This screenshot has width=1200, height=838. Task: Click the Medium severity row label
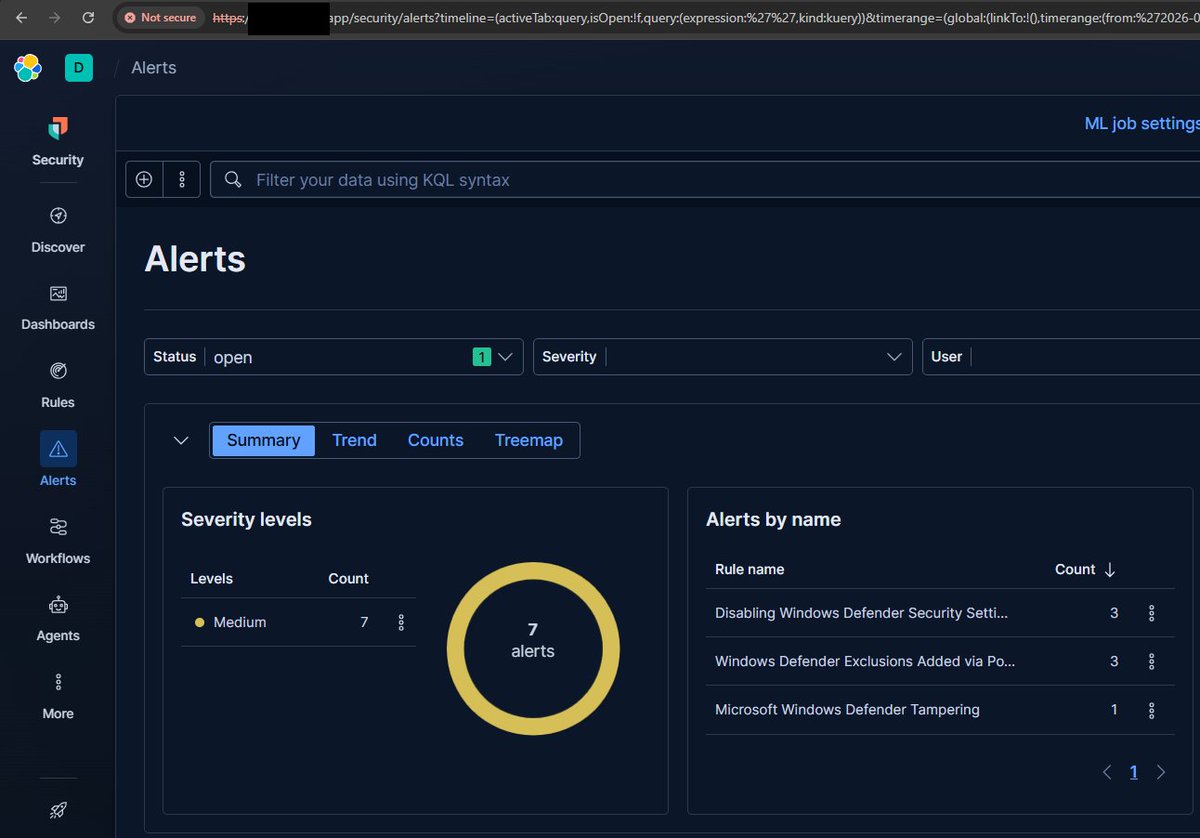click(240, 622)
